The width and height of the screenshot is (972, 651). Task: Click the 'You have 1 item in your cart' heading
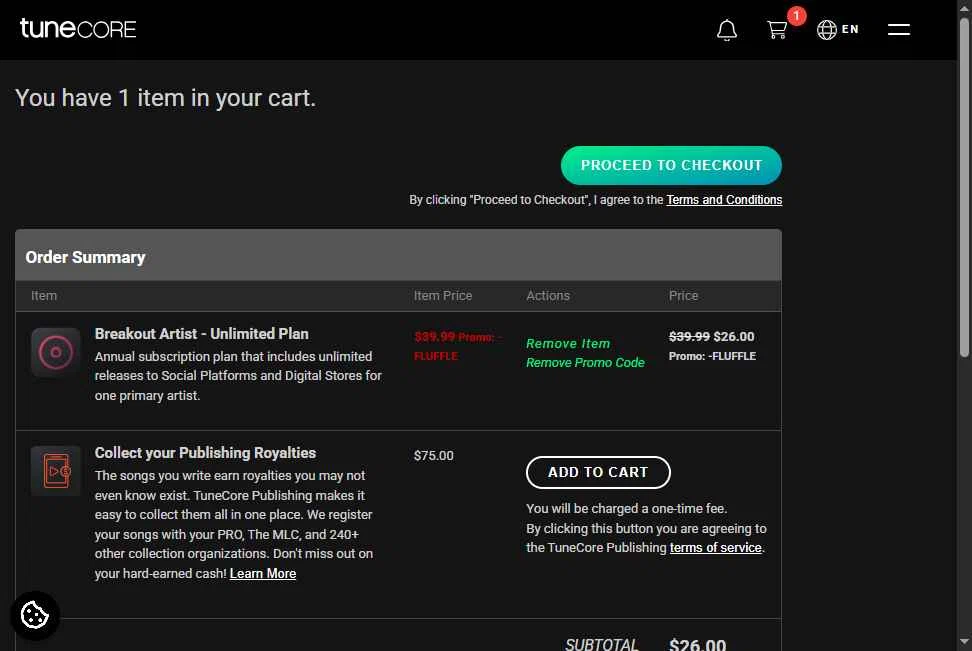pyautogui.click(x=166, y=98)
